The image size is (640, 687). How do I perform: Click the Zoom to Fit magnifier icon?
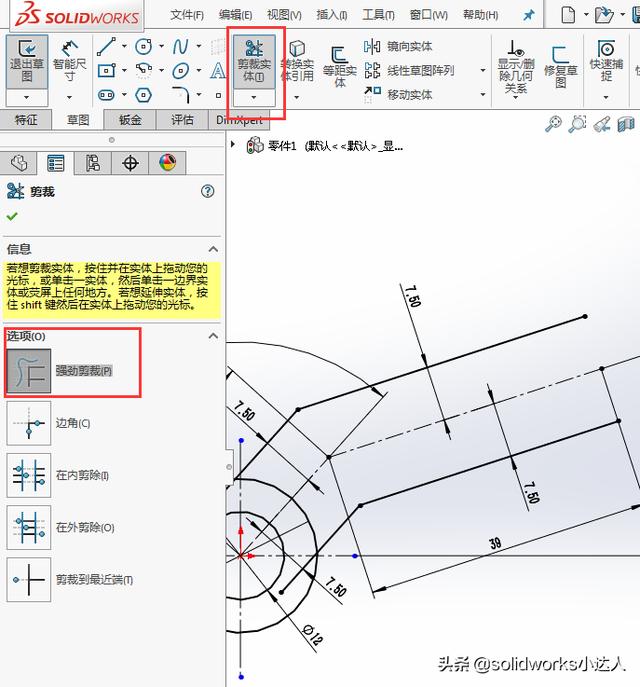pyautogui.click(x=553, y=123)
